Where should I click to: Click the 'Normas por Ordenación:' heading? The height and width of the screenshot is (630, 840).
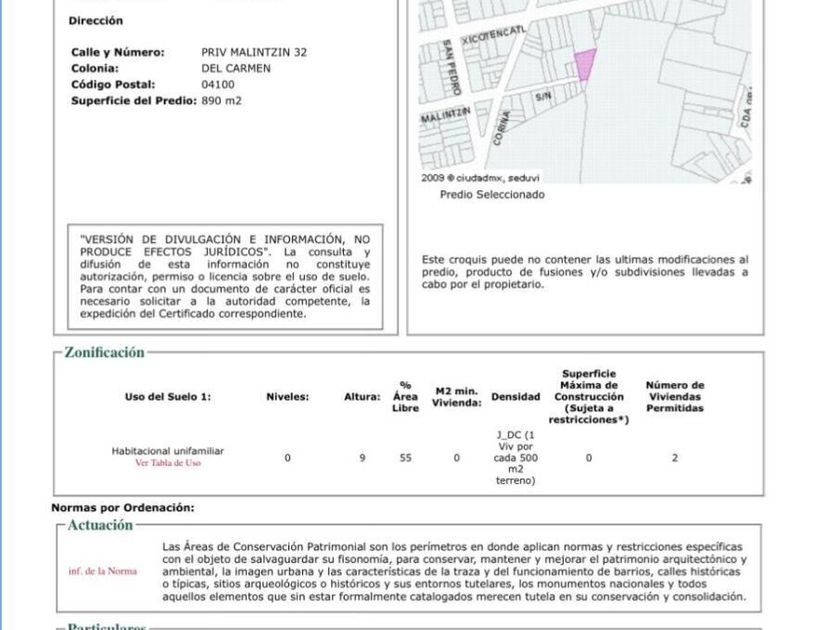pos(123,507)
